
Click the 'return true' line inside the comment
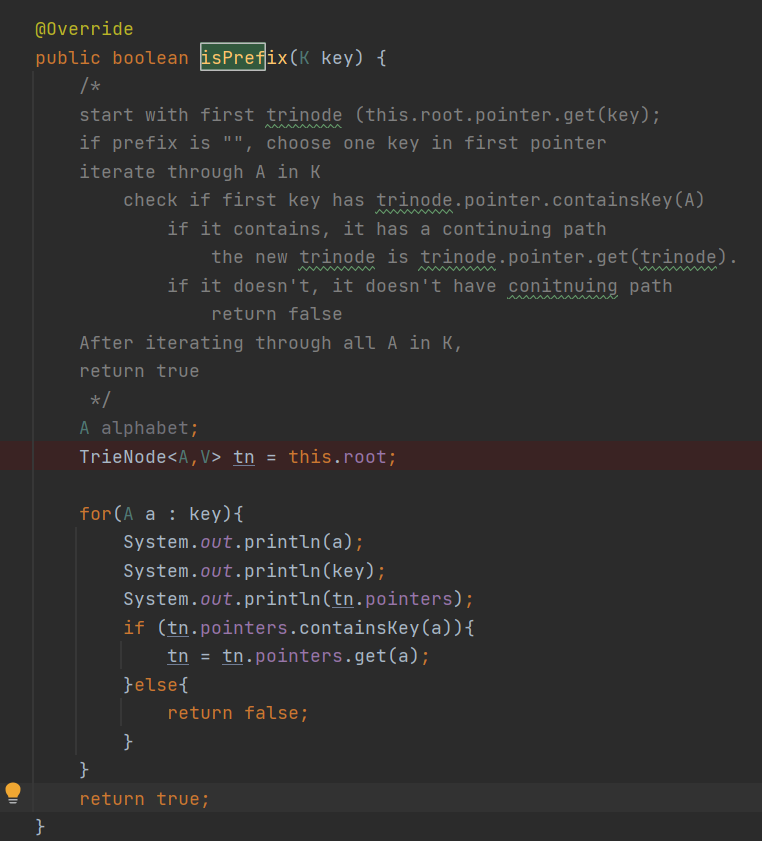[139, 371]
